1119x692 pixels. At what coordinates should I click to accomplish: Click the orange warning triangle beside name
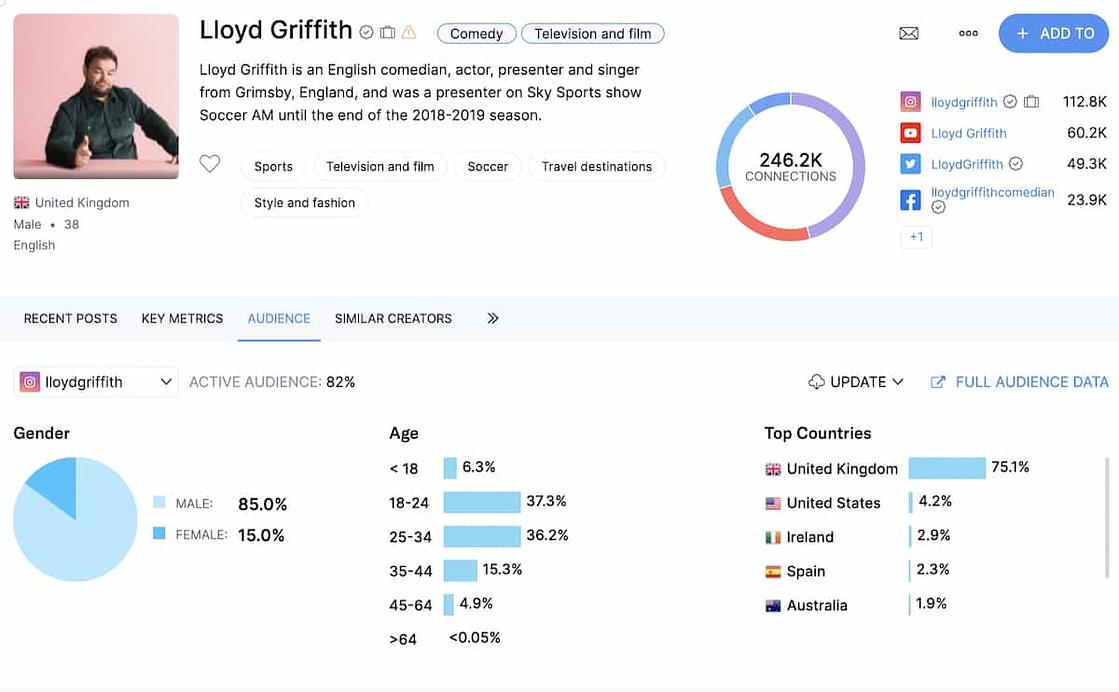tap(409, 32)
